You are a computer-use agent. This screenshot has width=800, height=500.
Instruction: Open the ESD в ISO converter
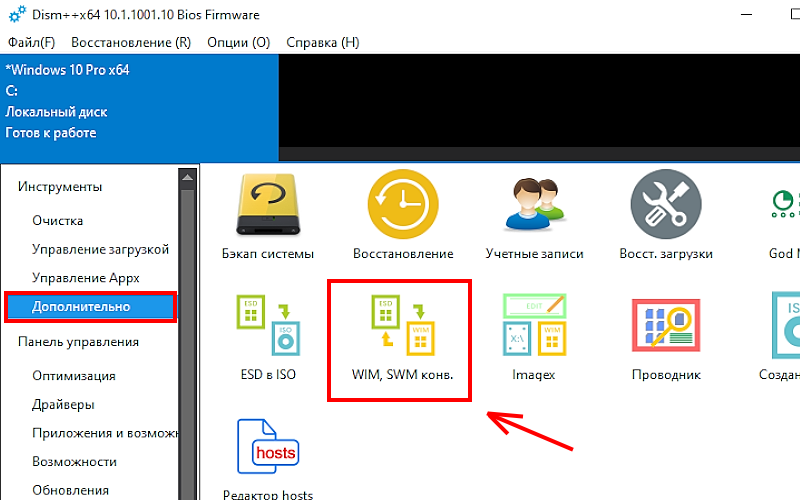coord(268,325)
